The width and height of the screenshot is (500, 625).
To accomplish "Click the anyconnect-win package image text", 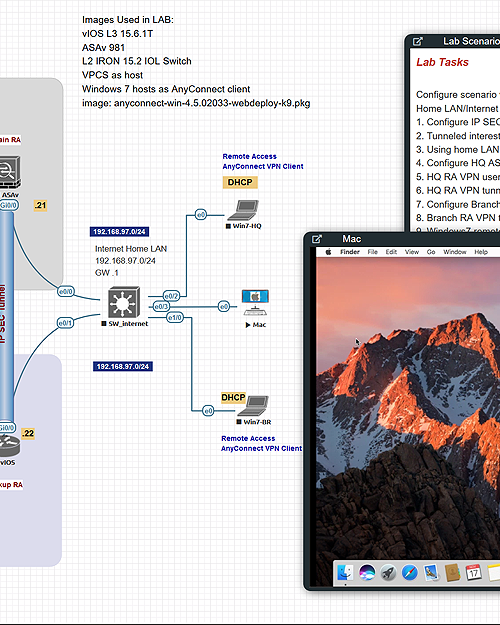I will click(x=196, y=103).
